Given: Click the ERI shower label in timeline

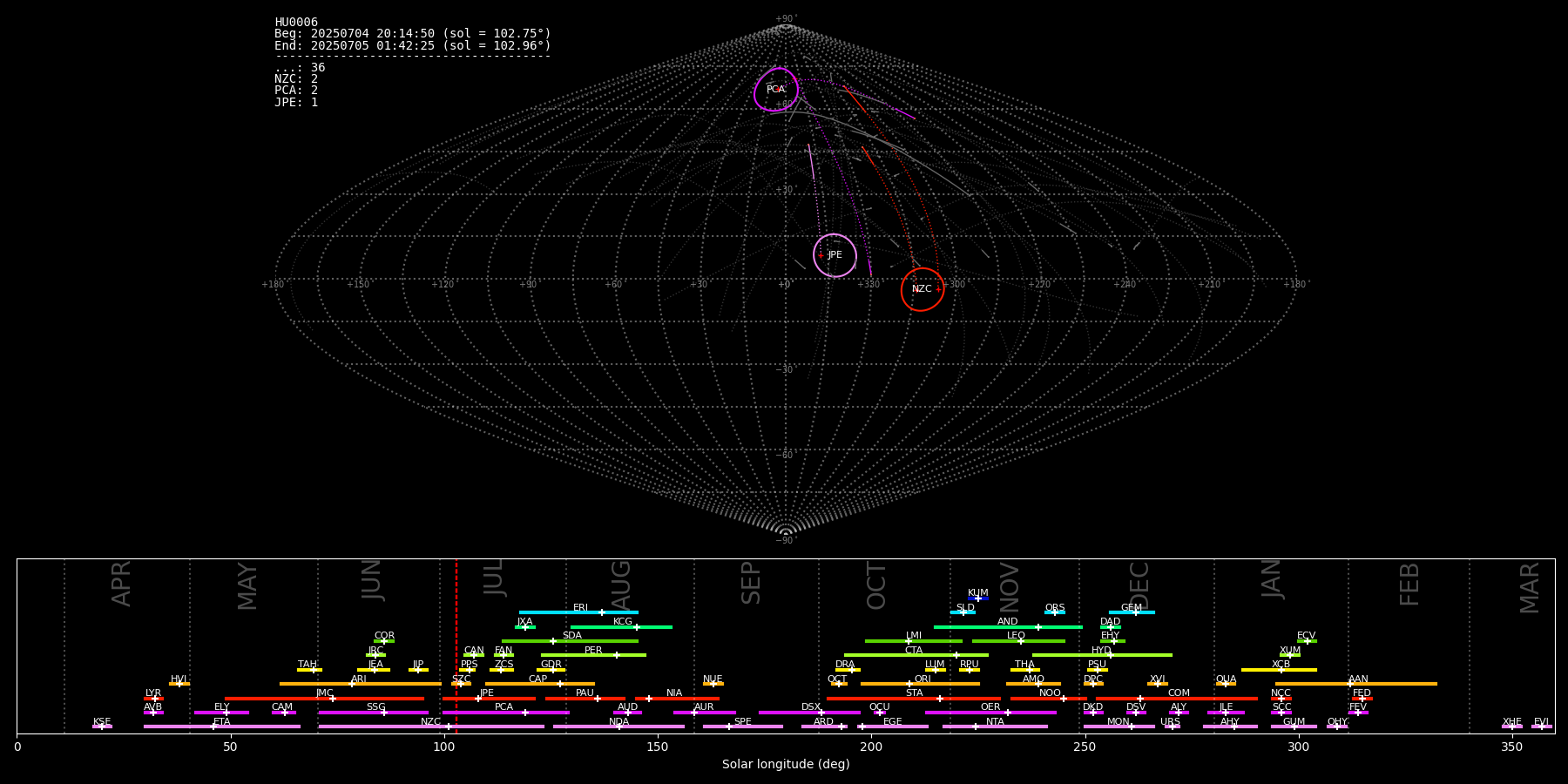Looking at the screenshot, I should tap(581, 608).
